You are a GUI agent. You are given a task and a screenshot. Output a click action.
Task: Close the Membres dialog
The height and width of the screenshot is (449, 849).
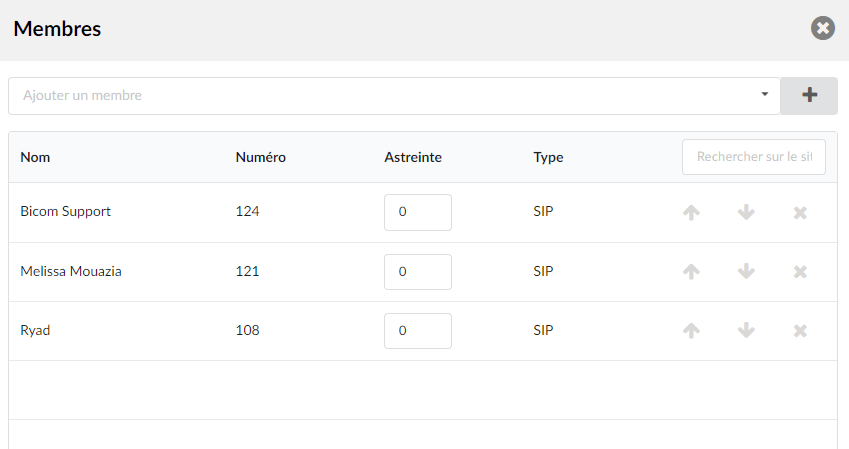pyautogui.click(x=822, y=28)
